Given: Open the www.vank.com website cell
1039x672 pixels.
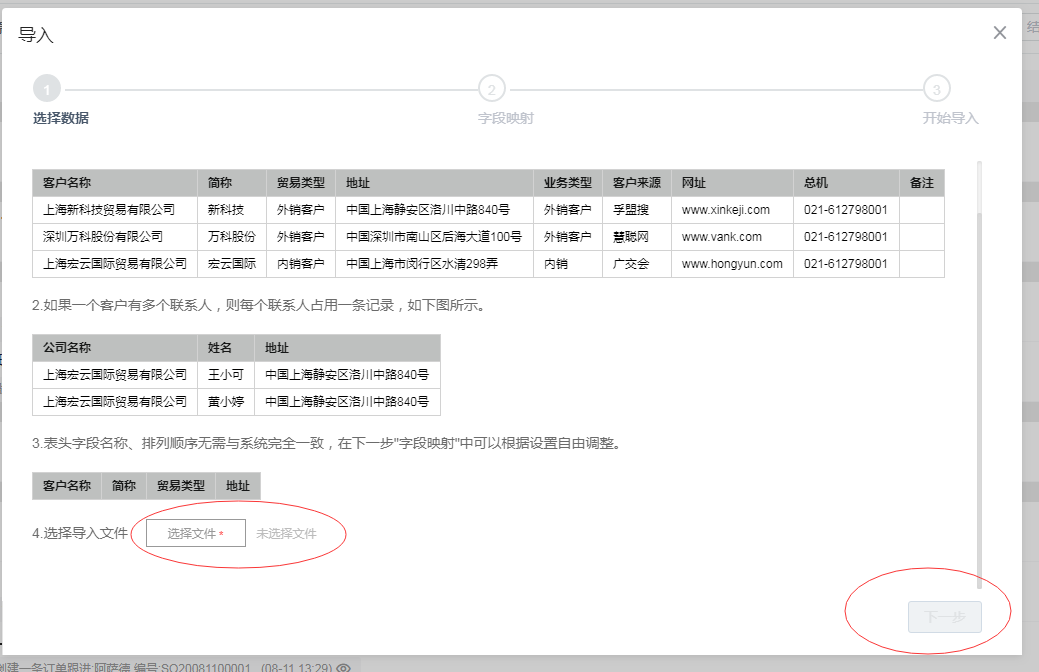Looking at the screenshot, I should pos(721,237).
